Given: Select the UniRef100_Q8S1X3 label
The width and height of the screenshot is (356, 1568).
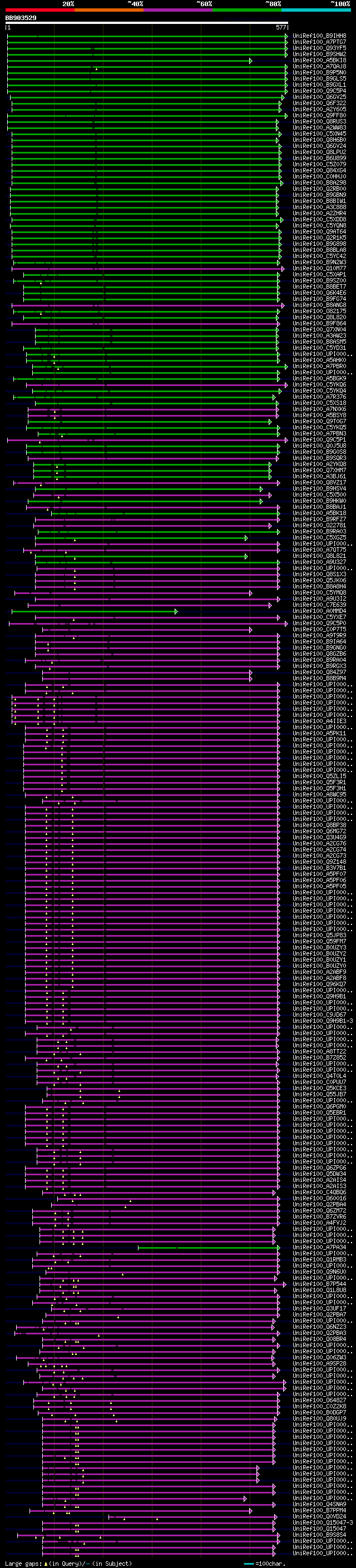Looking at the screenshot, I should pos(319,574).
